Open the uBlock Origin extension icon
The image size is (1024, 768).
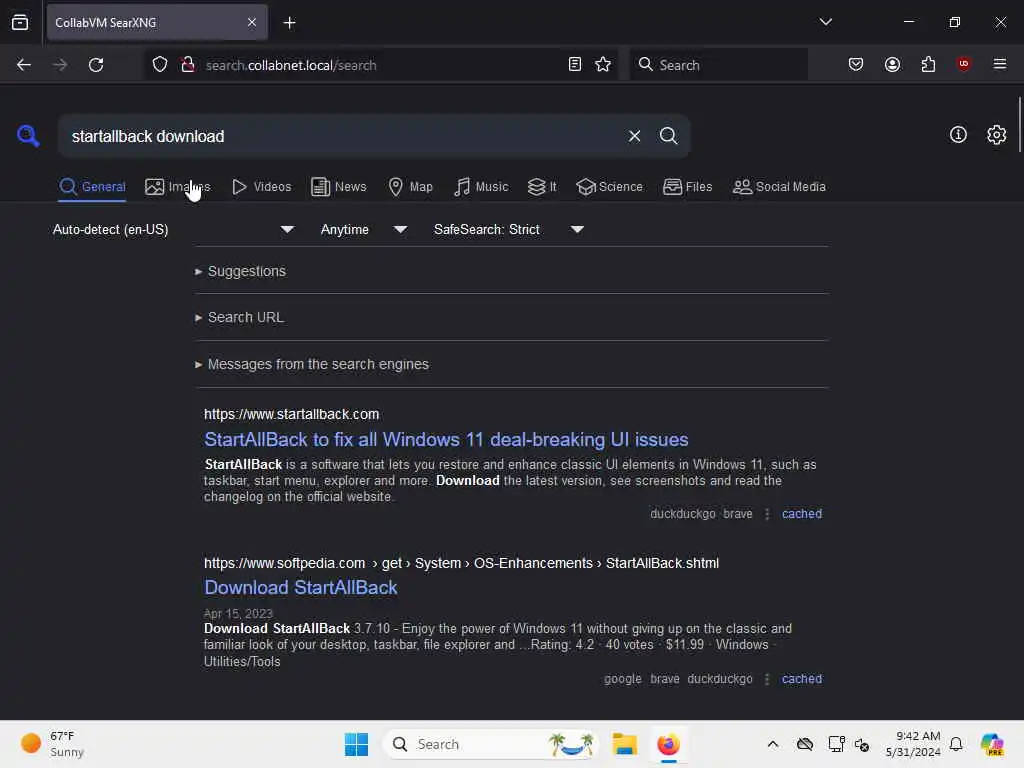(x=963, y=63)
